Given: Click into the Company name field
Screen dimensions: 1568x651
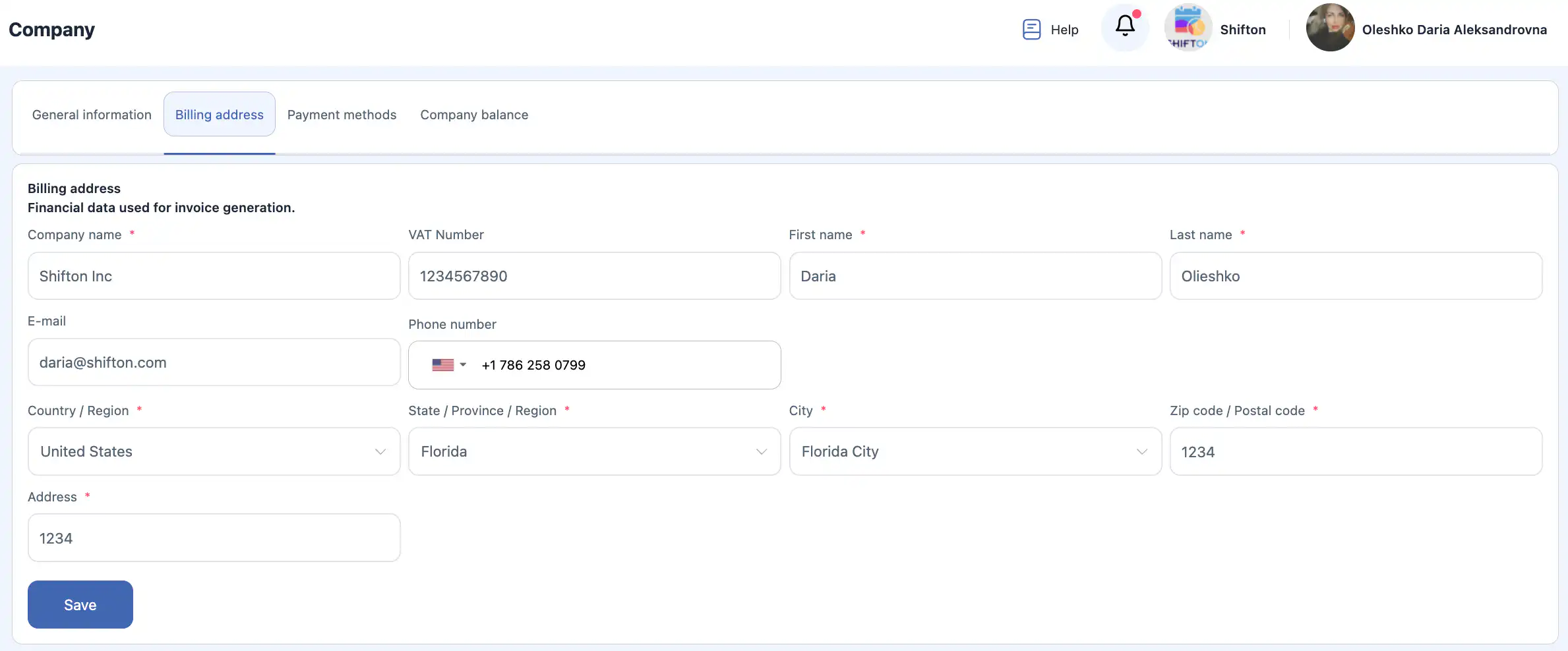Looking at the screenshot, I should (x=214, y=276).
